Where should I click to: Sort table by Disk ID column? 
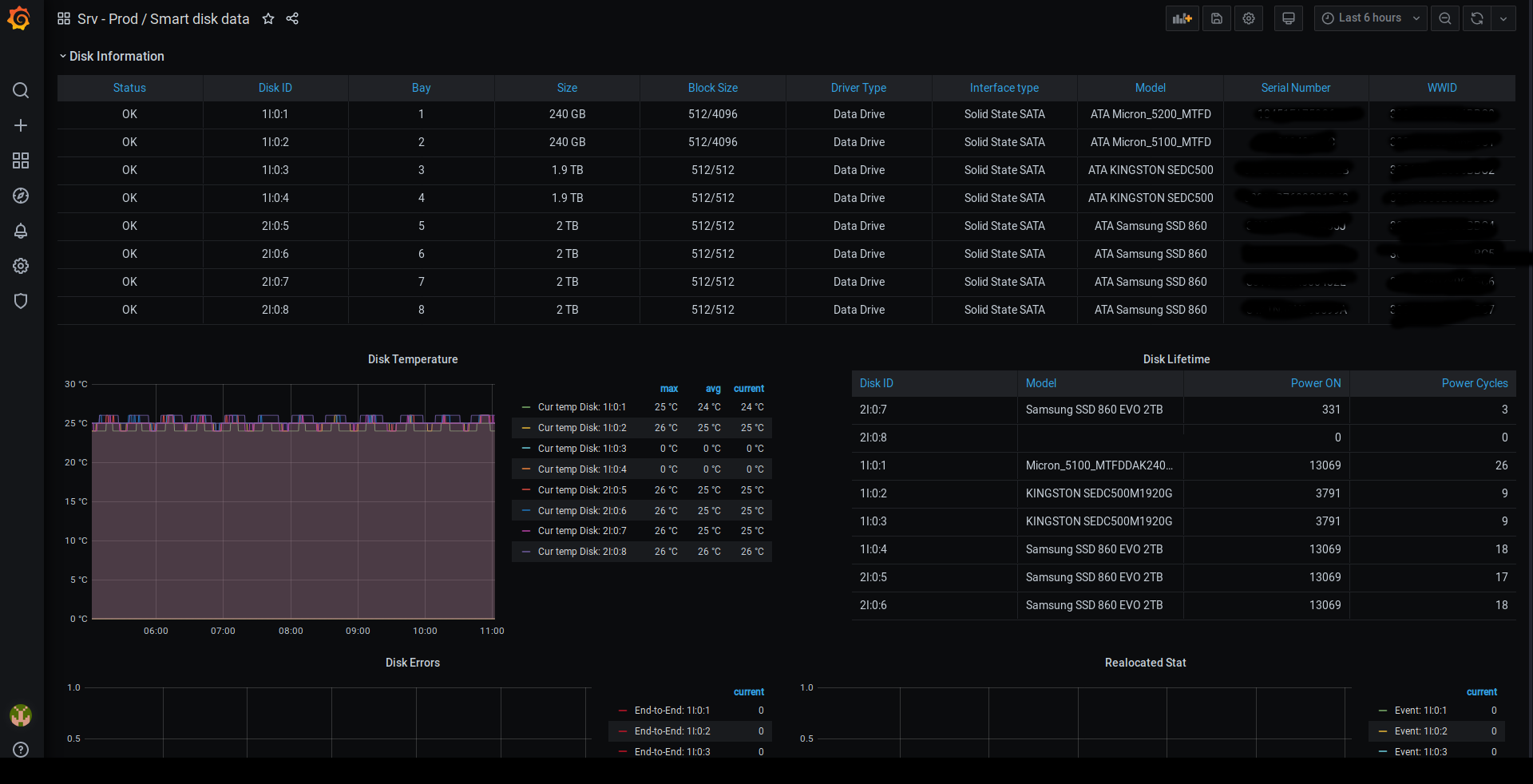point(275,88)
